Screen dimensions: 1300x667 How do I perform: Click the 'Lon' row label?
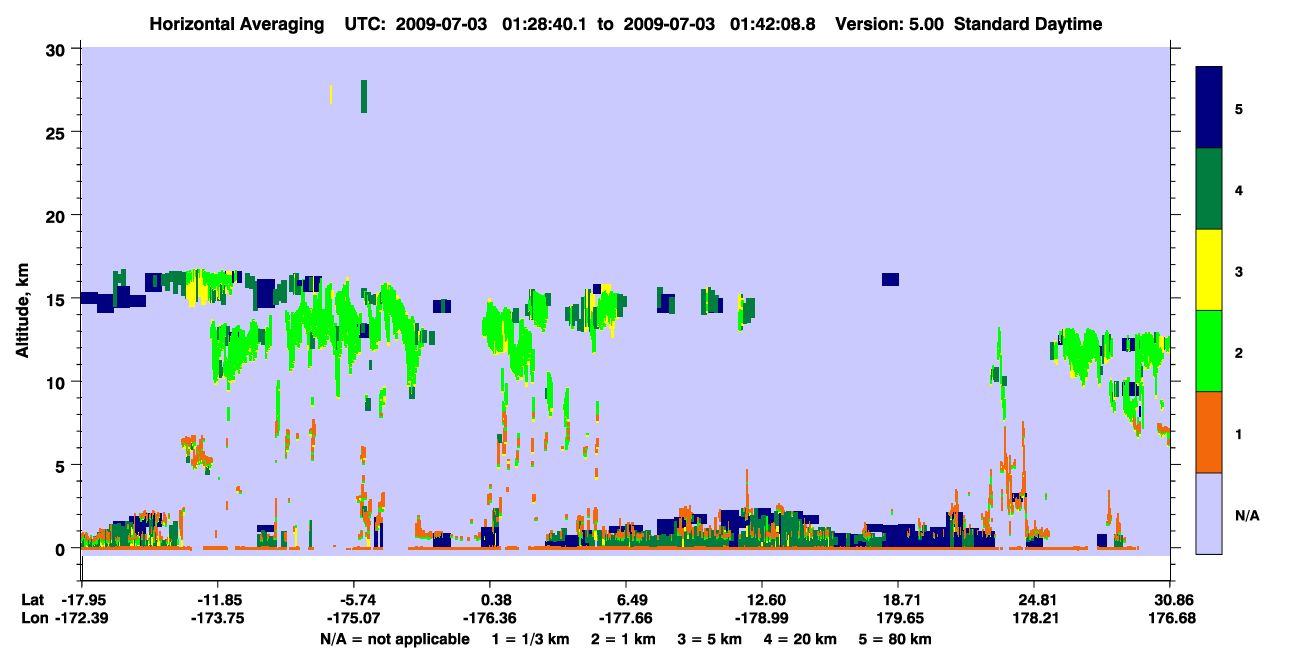coord(34,618)
